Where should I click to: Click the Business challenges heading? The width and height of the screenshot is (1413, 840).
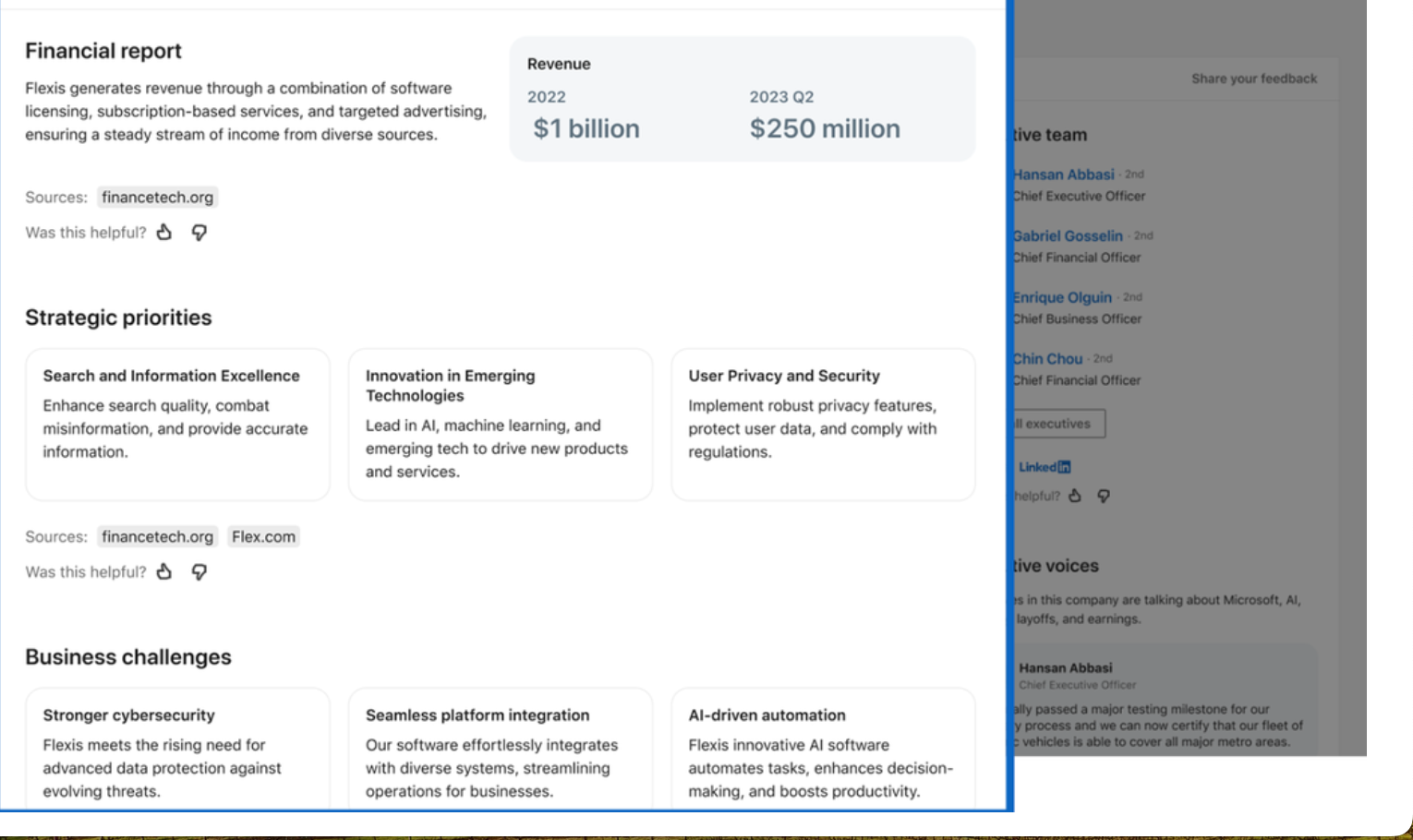(x=128, y=657)
